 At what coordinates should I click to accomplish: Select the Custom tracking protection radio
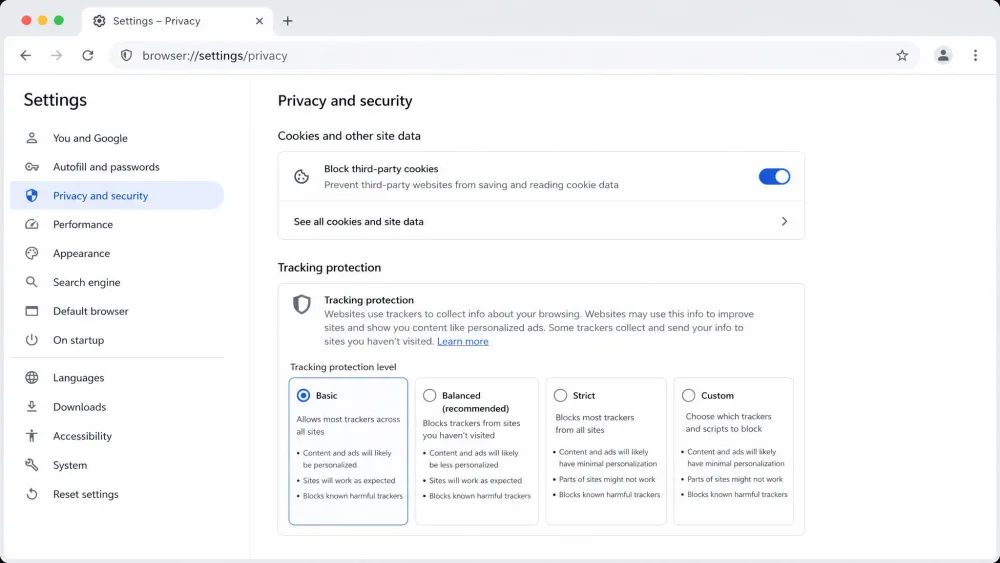(688, 395)
